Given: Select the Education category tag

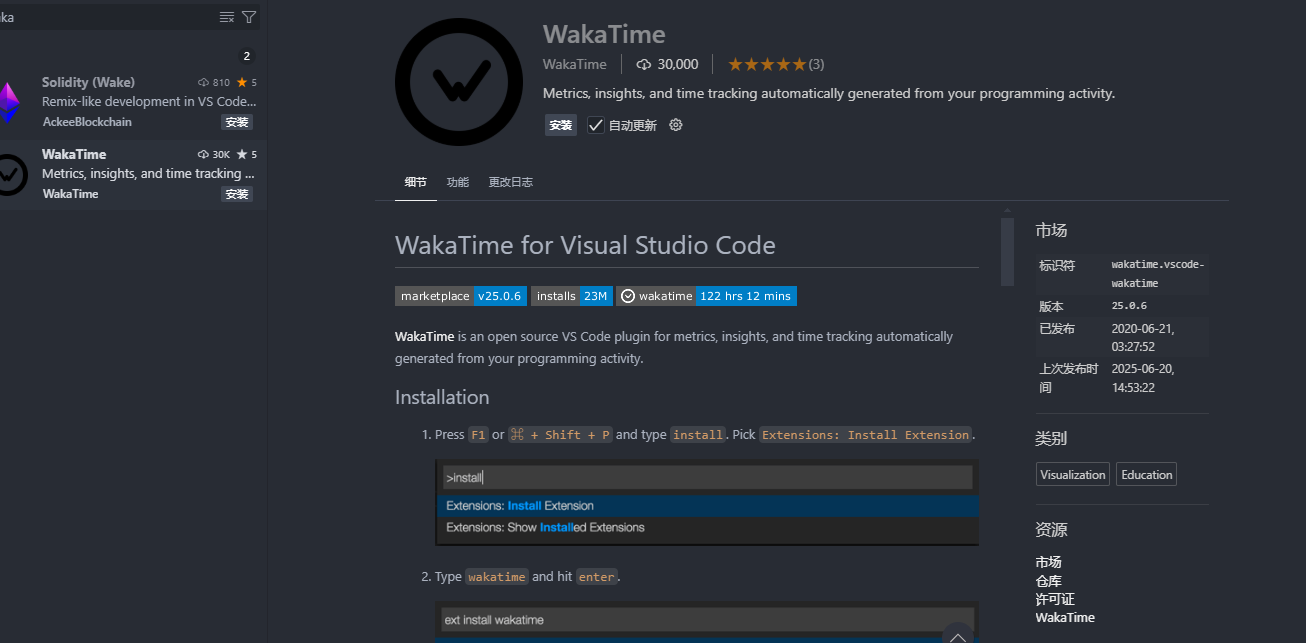Looking at the screenshot, I should coord(1147,475).
